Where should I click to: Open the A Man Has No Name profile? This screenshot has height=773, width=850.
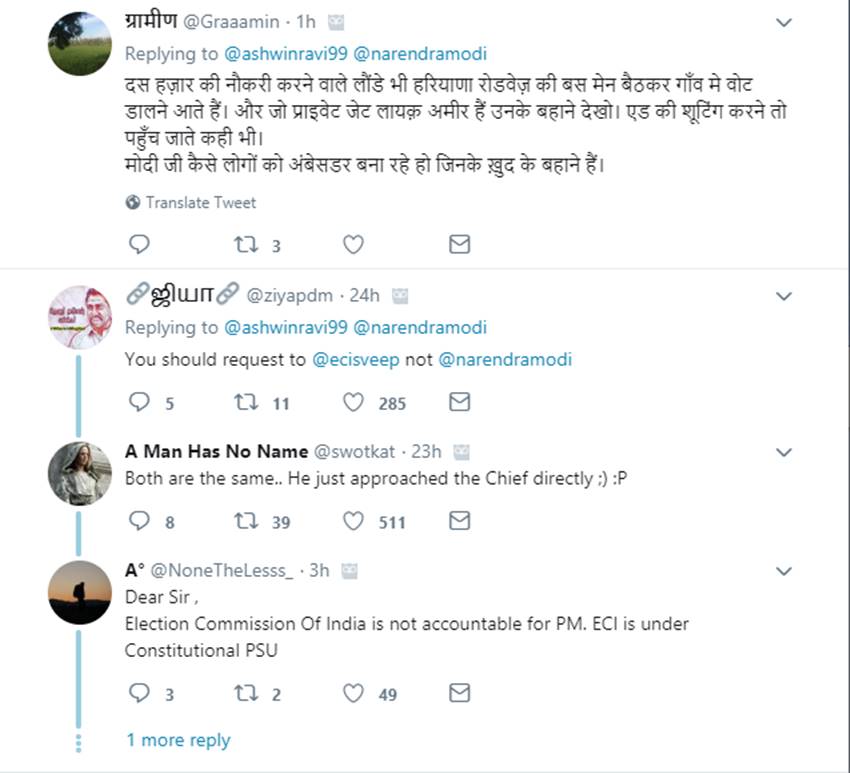(x=216, y=451)
